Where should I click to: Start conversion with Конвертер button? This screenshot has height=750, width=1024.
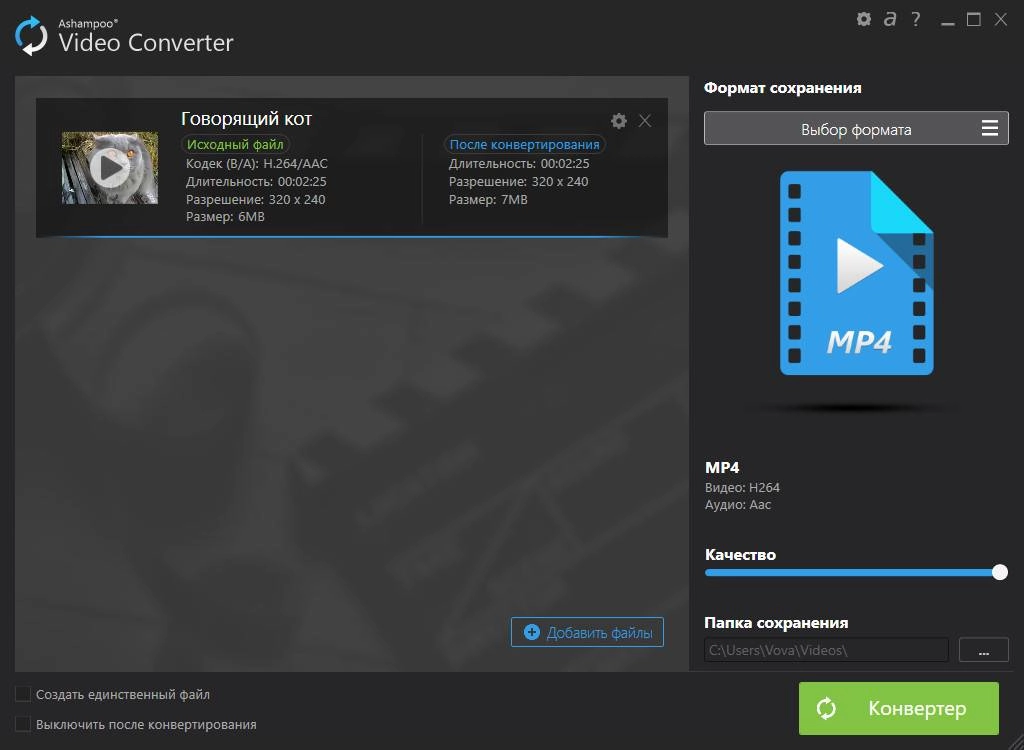899,708
